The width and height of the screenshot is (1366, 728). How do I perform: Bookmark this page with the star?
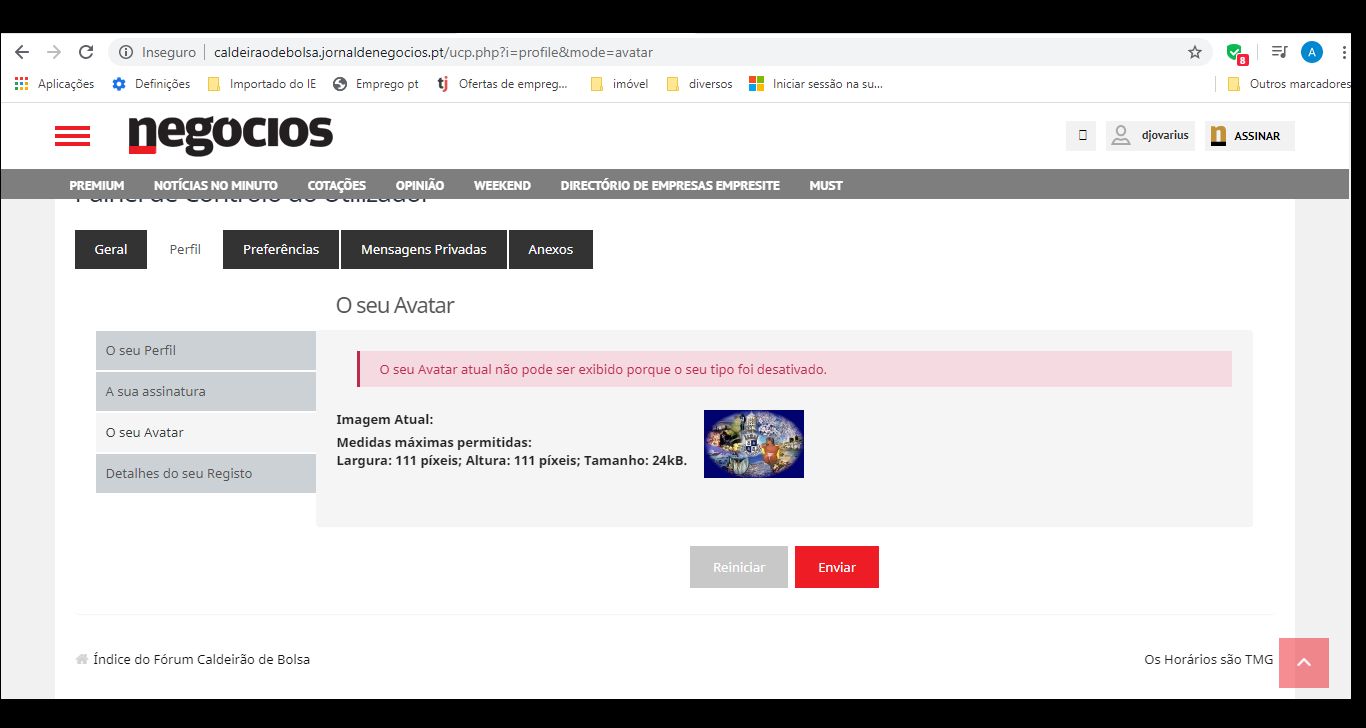(1195, 52)
